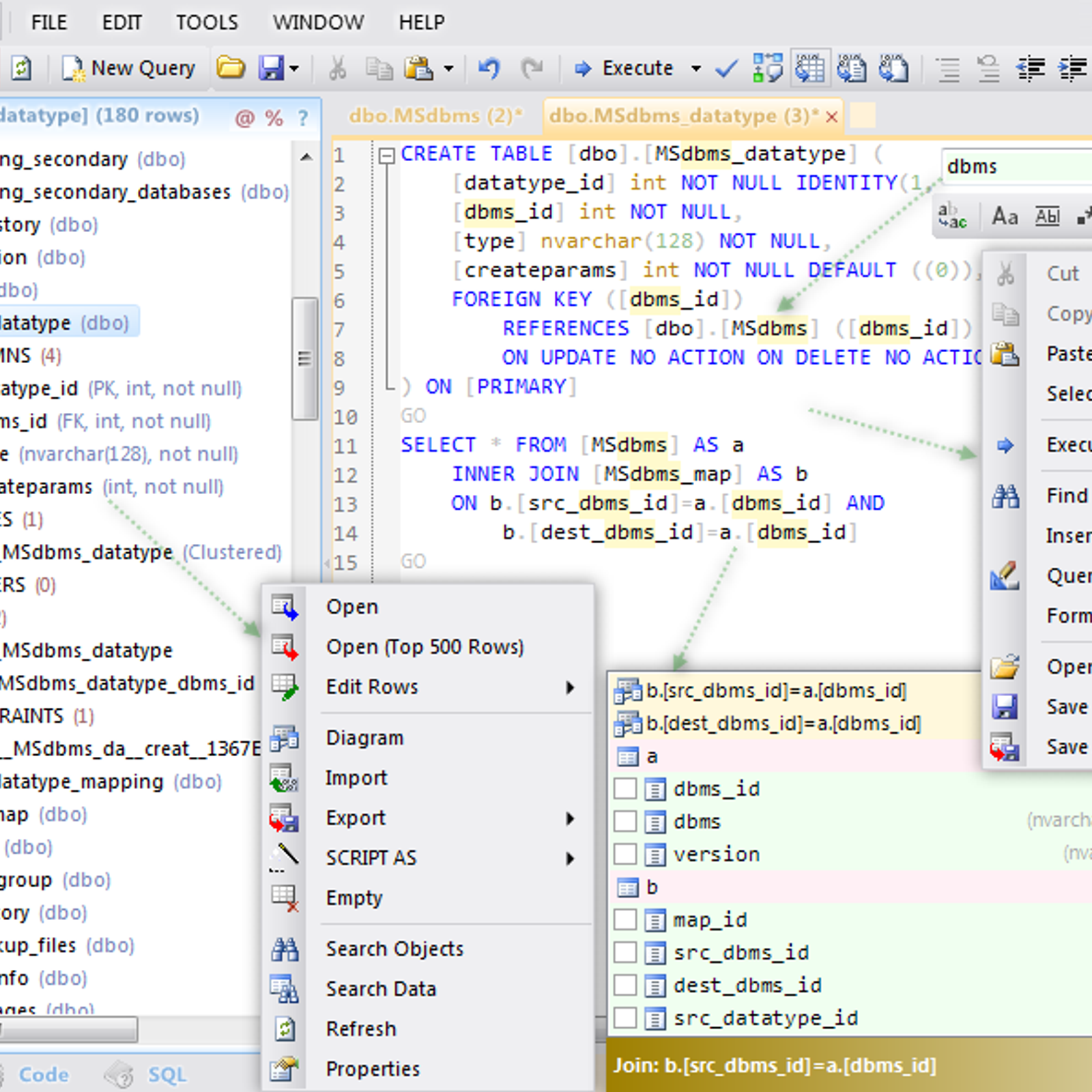Click the results-to-file toolbar icon
The image size is (1092, 1092).
tap(894, 68)
